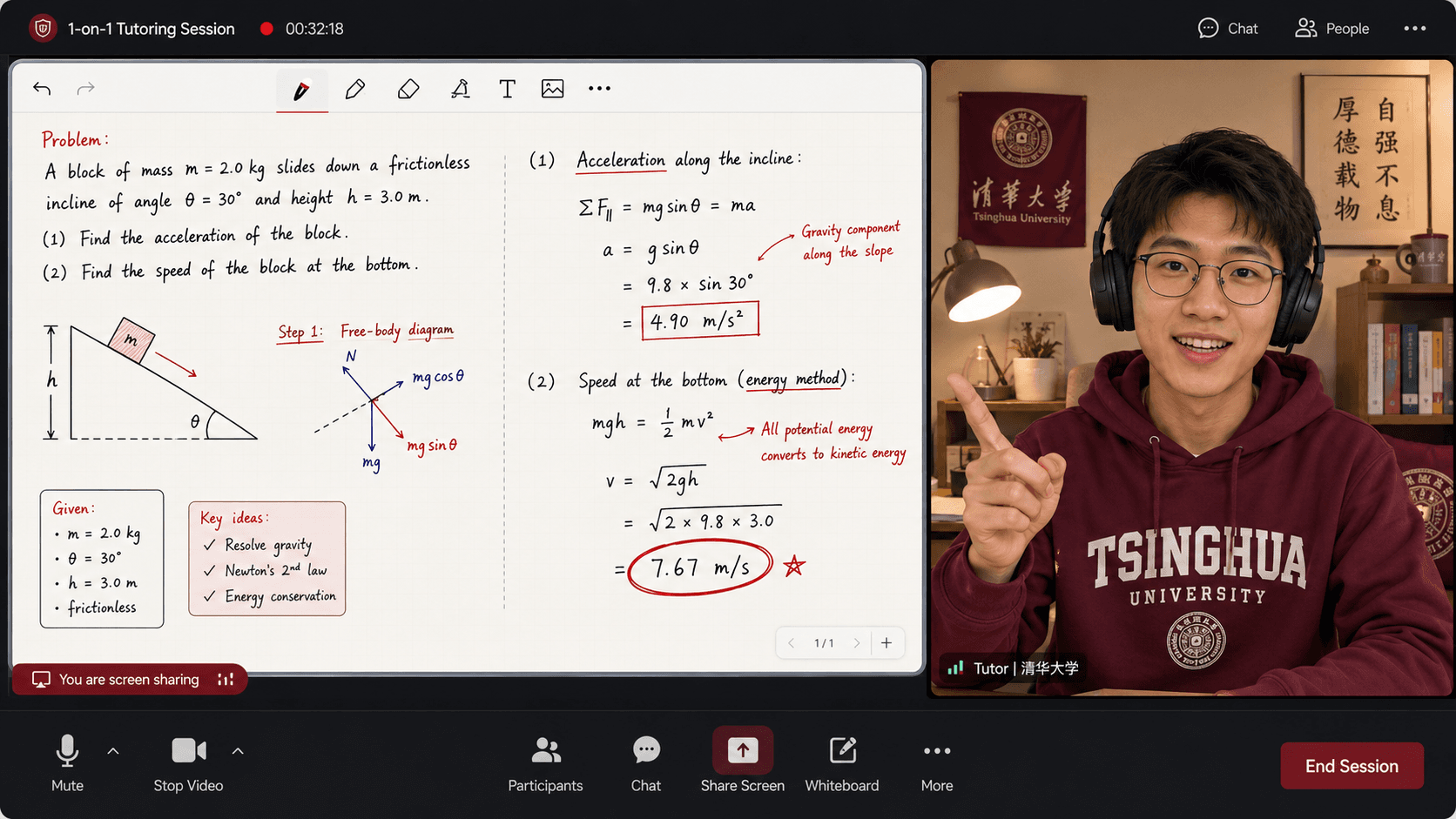The image size is (1456, 819).
Task: Open screen sharing settings sliders icon
Action: point(226,679)
